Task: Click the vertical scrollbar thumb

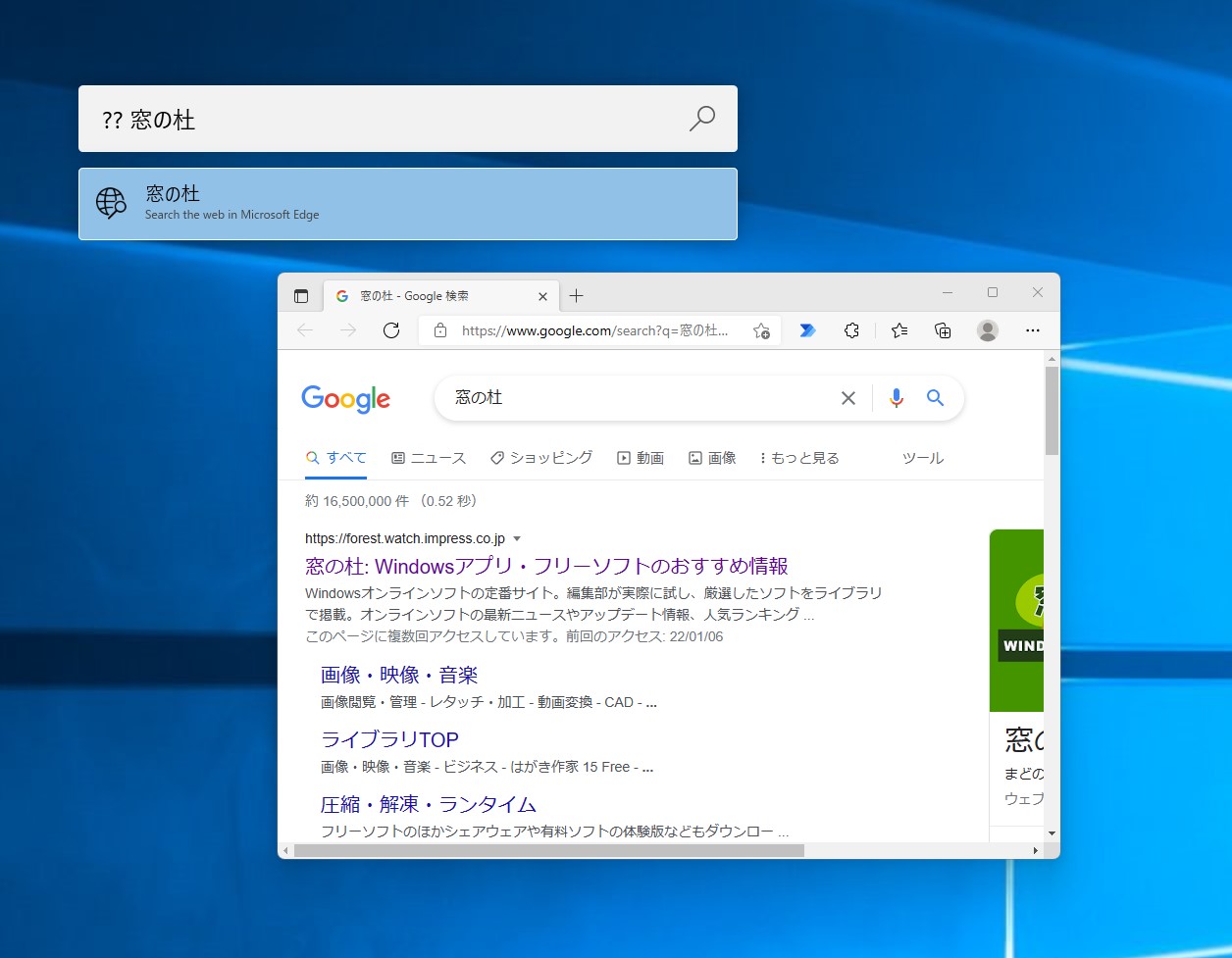Action: 1052,411
